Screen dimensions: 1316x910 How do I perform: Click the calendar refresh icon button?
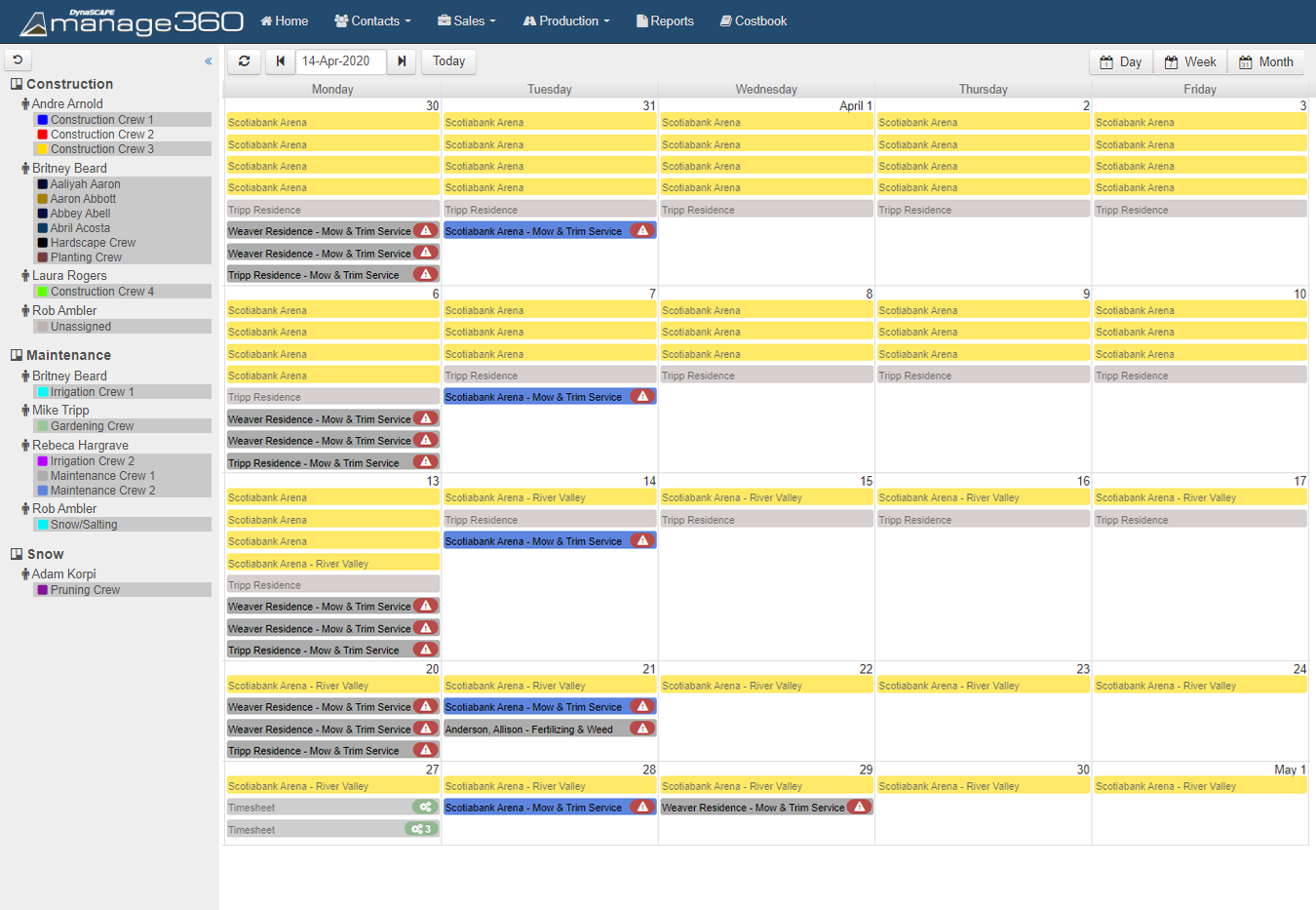point(244,61)
